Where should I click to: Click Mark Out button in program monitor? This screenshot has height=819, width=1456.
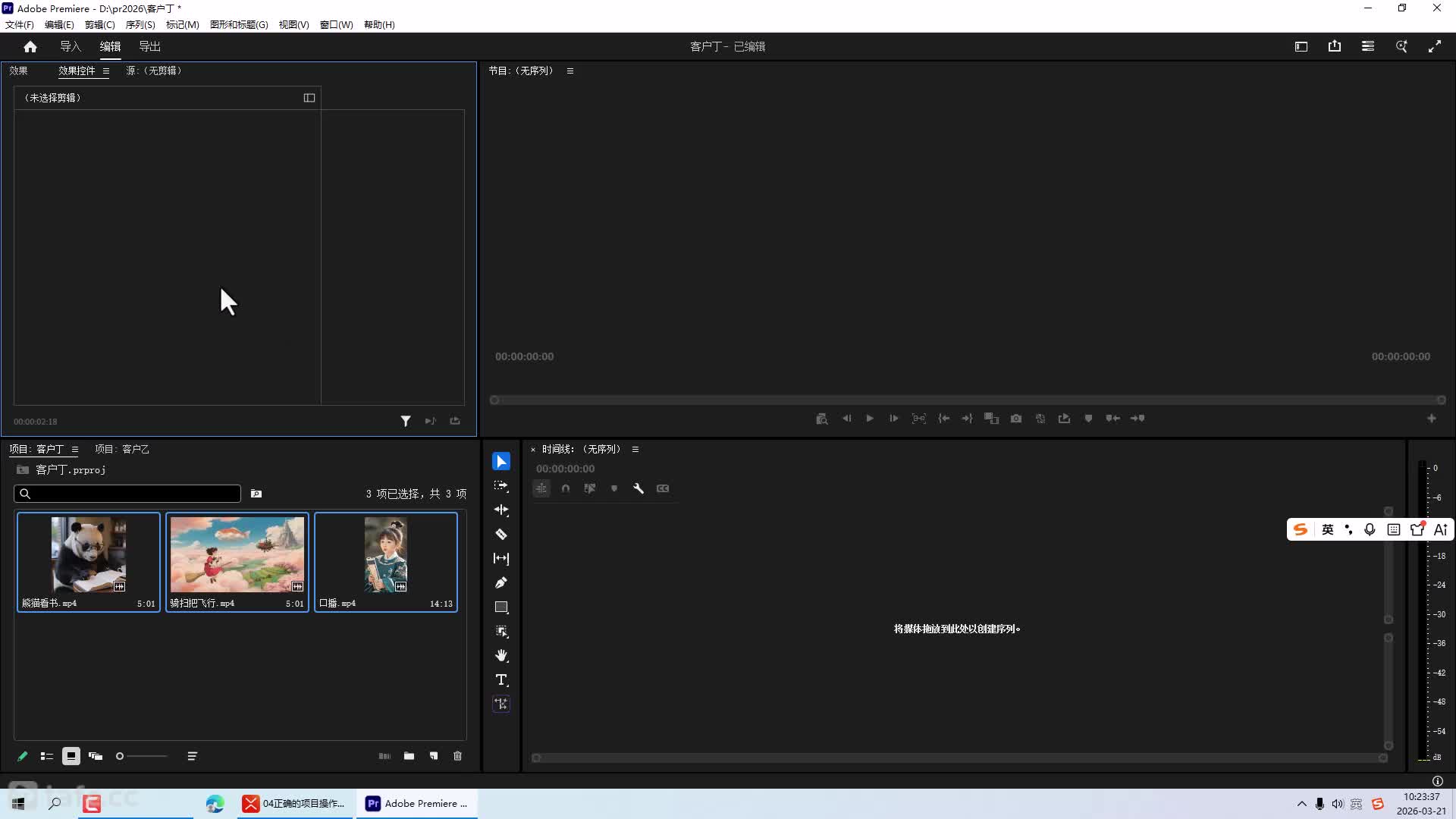coord(968,419)
